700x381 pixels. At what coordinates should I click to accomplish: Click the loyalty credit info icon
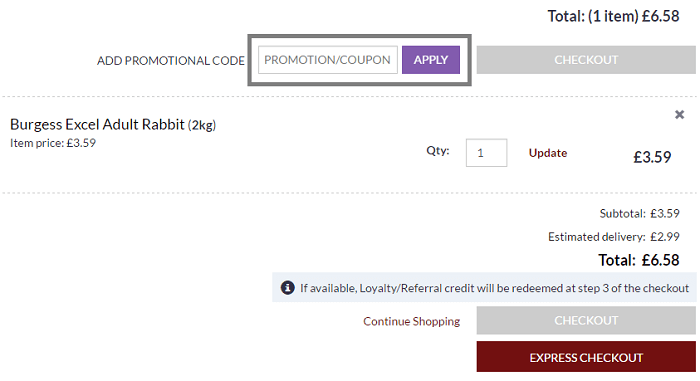click(x=288, y=288)
